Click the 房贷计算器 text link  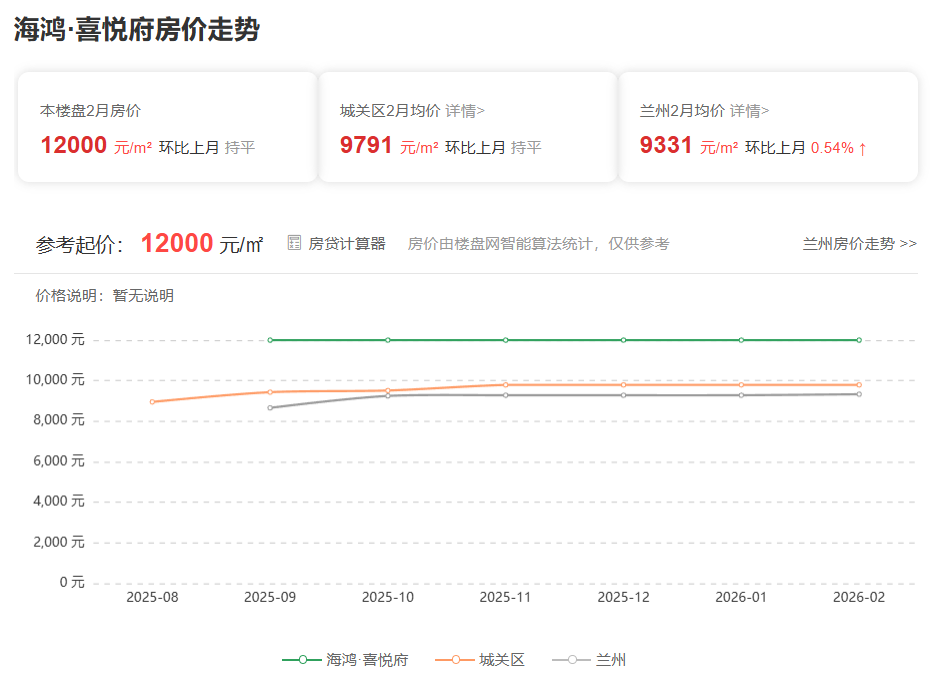(345, 243)
